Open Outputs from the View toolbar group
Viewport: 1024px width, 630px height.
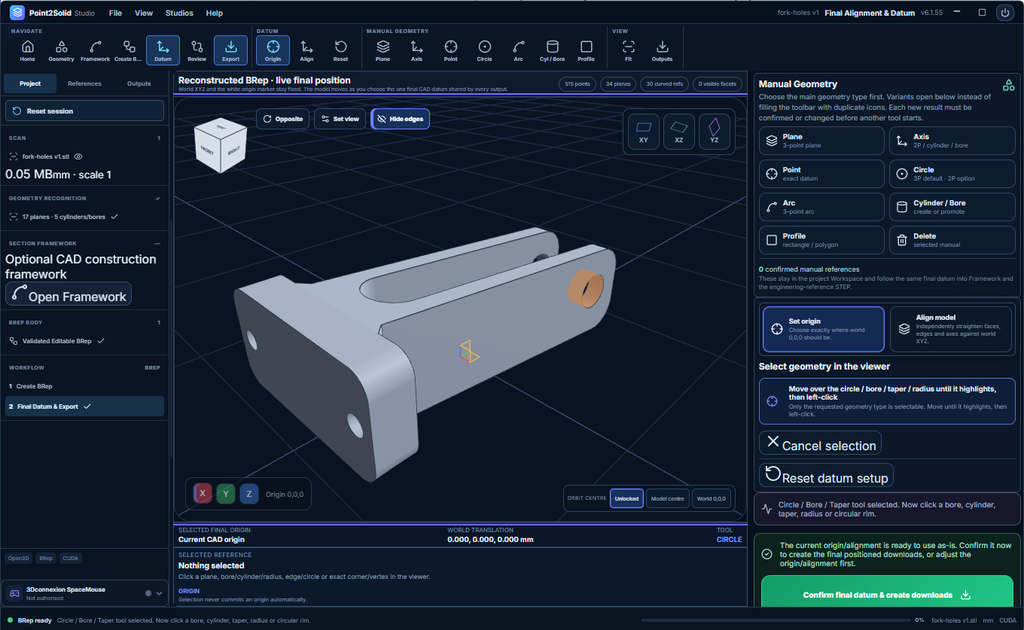[662, 50]
